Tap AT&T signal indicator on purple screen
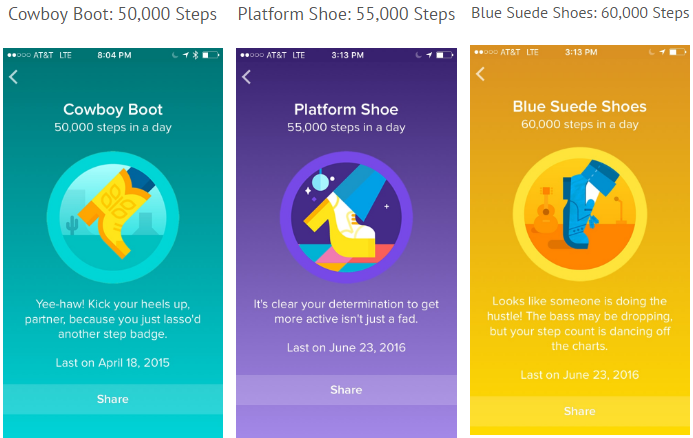The width and height of the screenshot is (693, 438). (263, 55)
